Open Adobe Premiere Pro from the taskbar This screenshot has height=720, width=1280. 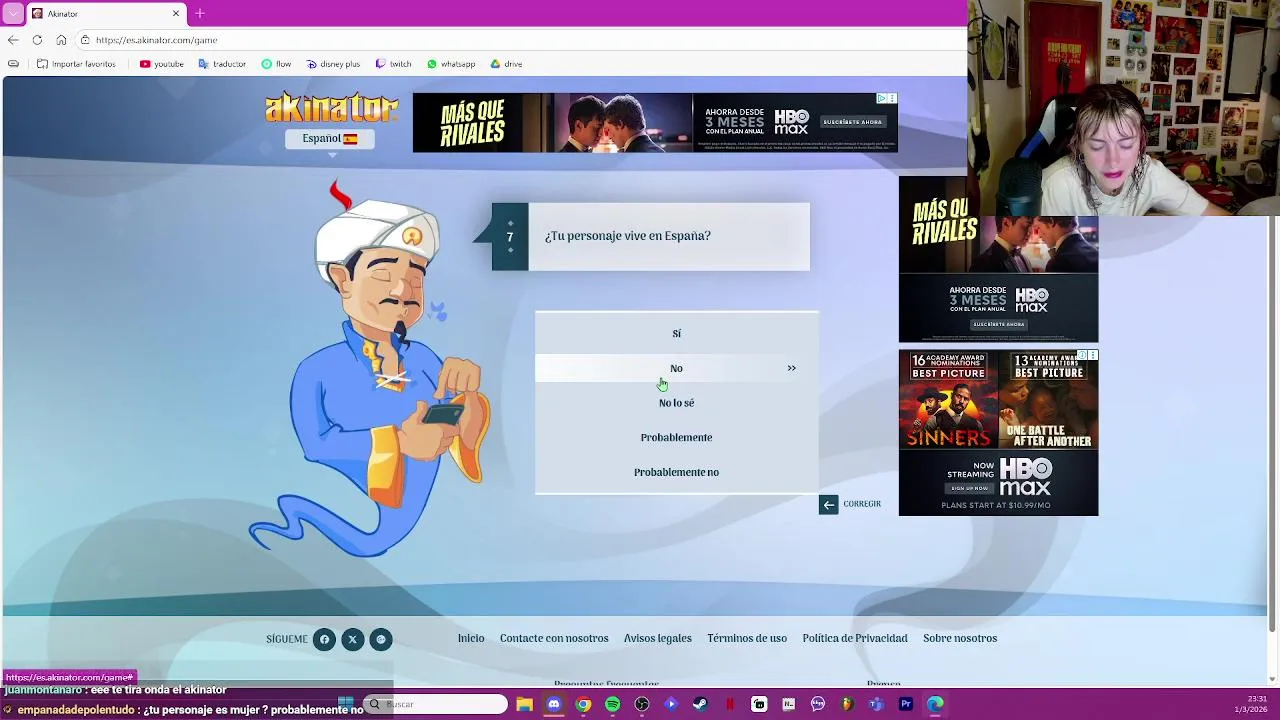[906, 704]
